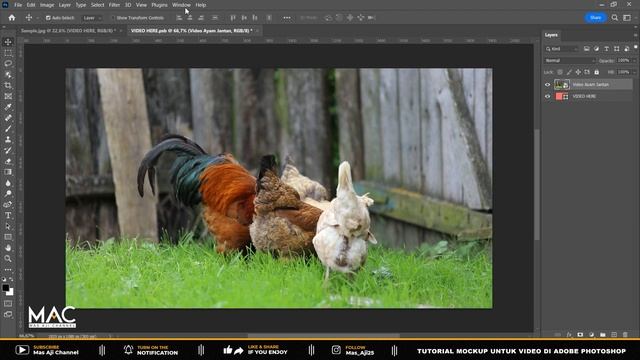Image resolution: width=640 pixels, height=360 pixels.
Task: Open the File menu
Action: click(x=18, y=5)
